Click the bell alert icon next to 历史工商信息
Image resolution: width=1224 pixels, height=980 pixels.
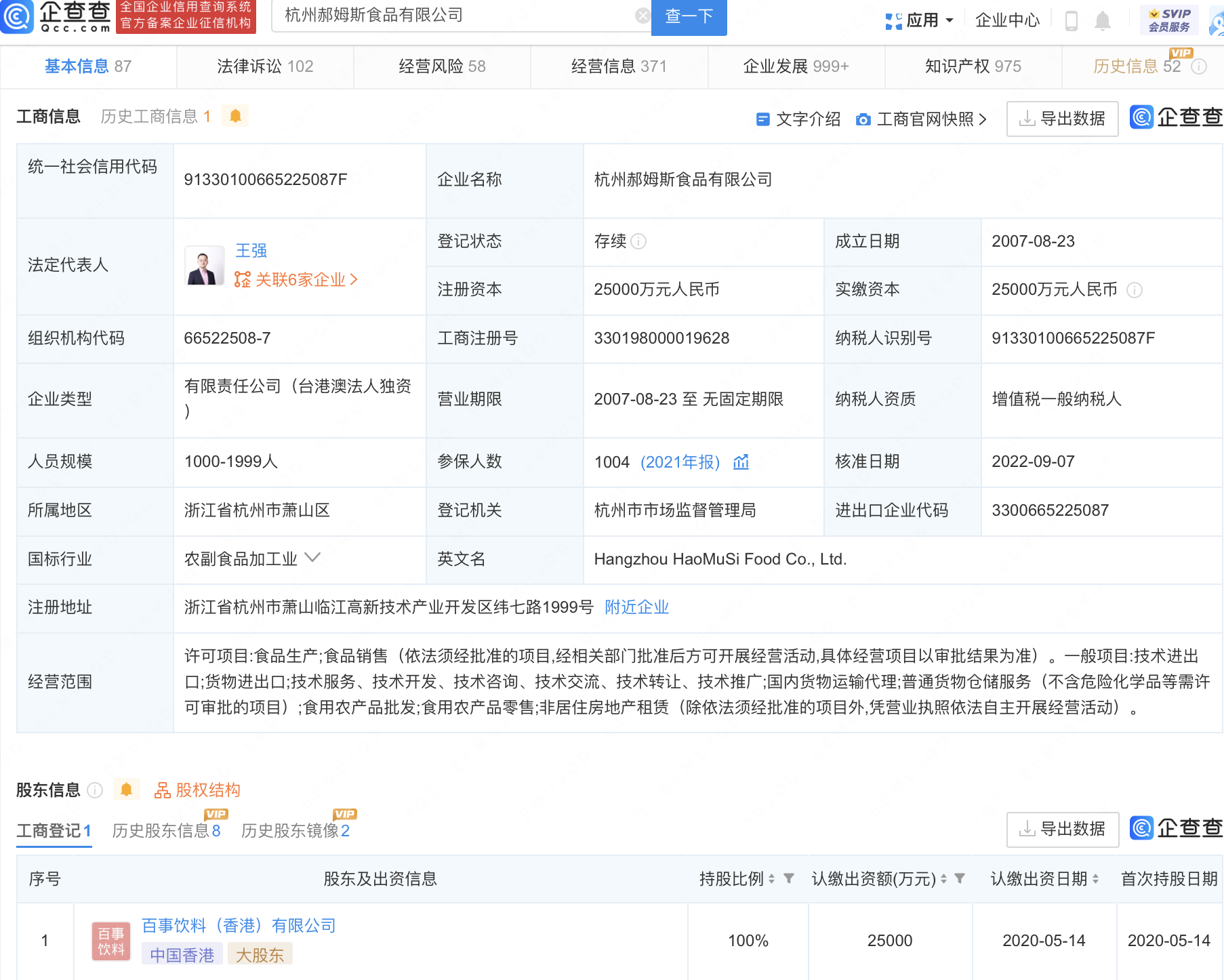(235, 116)
